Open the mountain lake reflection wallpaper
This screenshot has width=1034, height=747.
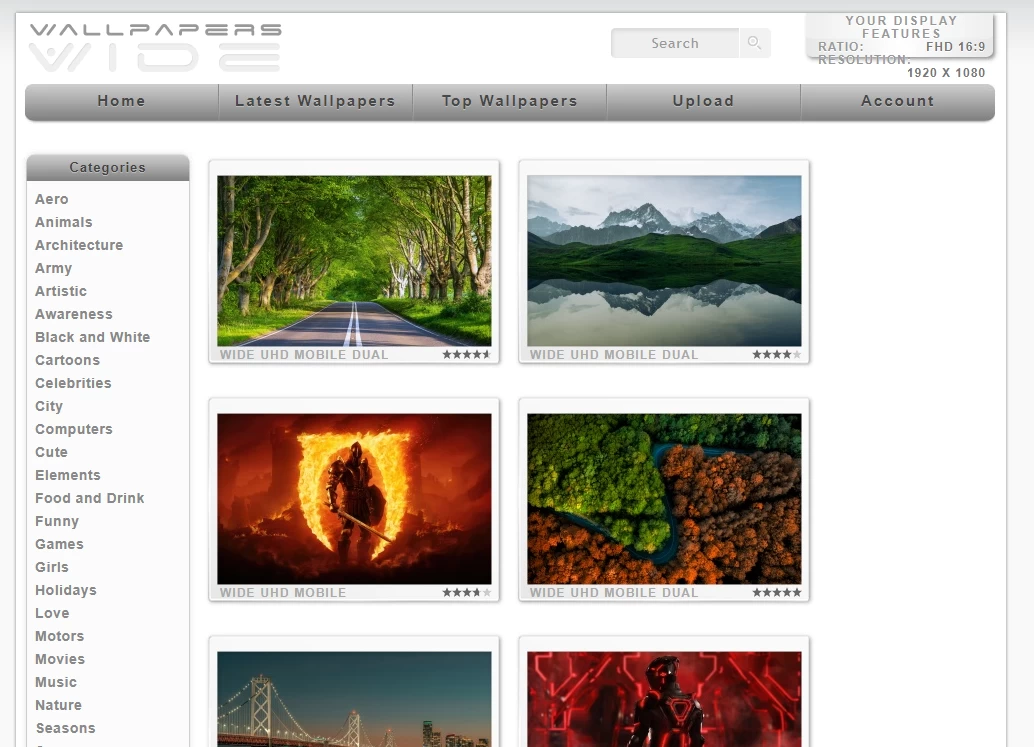664,261
